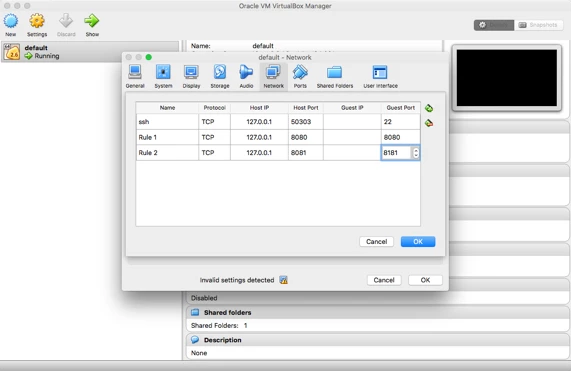Switch to the Snapshots view button
This screenshot has width=571, height=371.
(539, 25)
